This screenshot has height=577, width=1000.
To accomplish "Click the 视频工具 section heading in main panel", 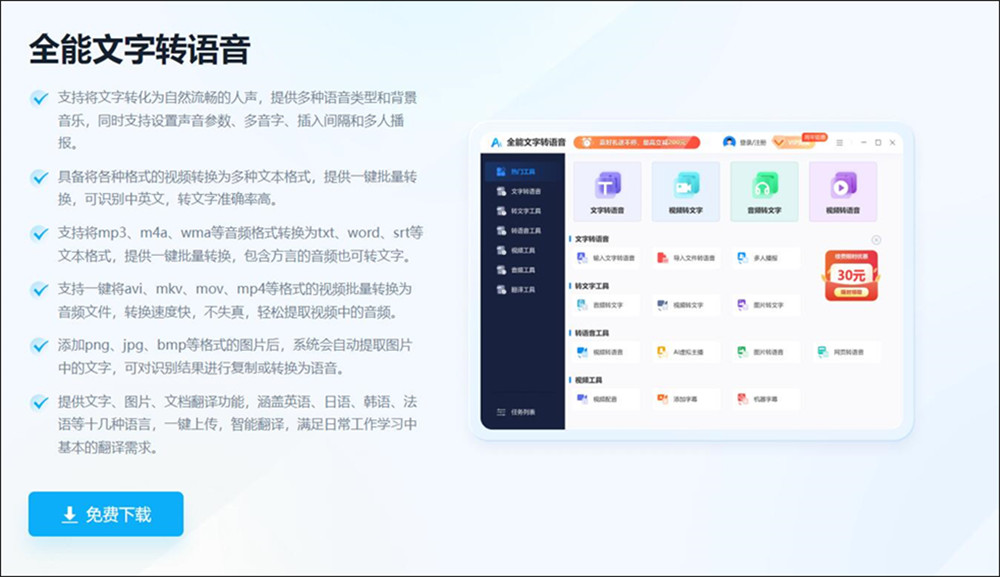I will tap(589, 380).
